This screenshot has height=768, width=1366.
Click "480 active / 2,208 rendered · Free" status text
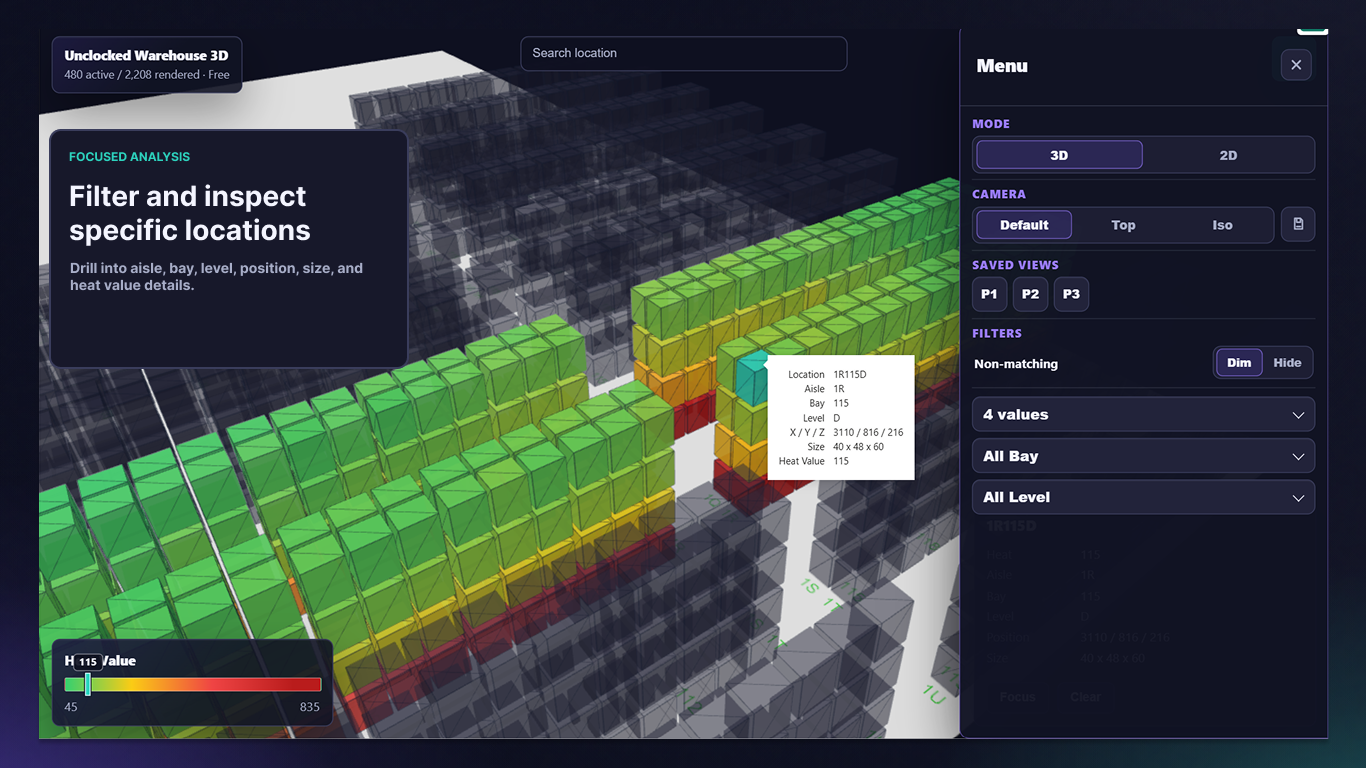[x=147, y=75]
